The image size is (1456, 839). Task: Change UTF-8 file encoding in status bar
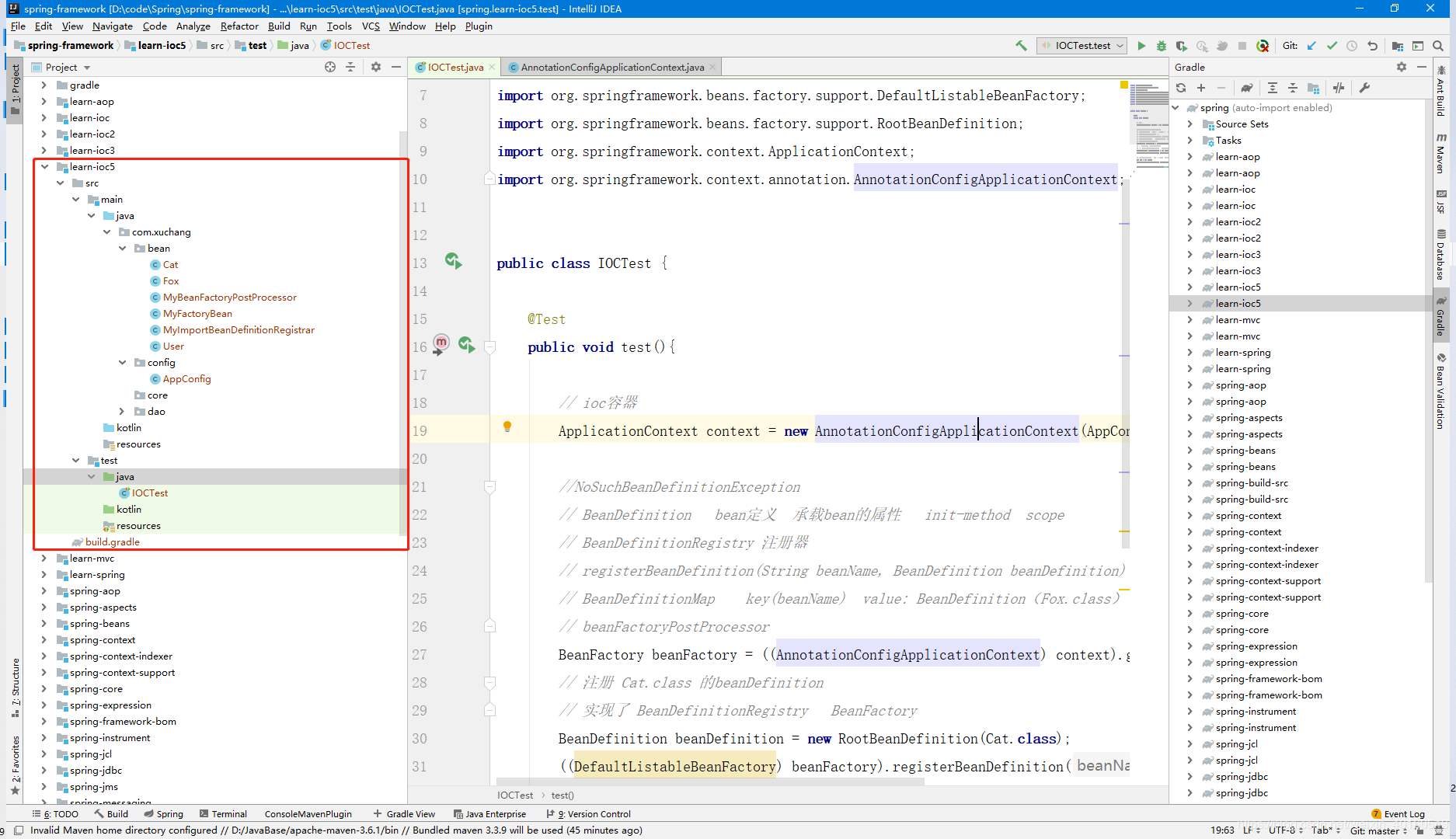[x=1285, y=830]
